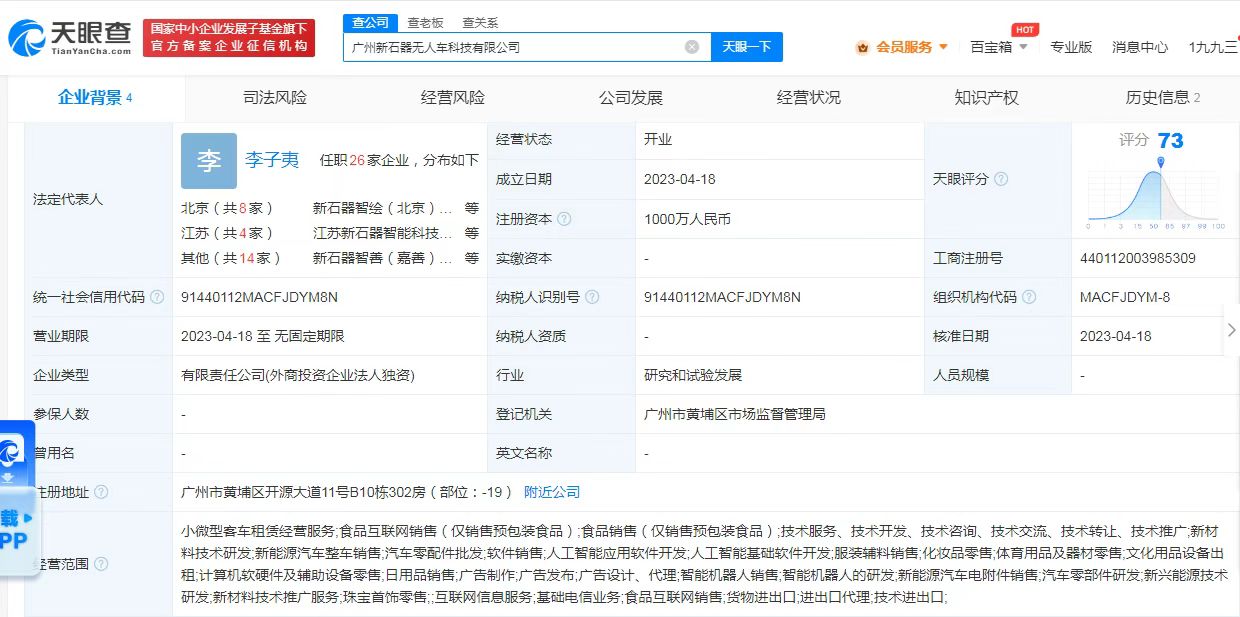
Task: Select the 查关系 search tab
Action: 480,23
